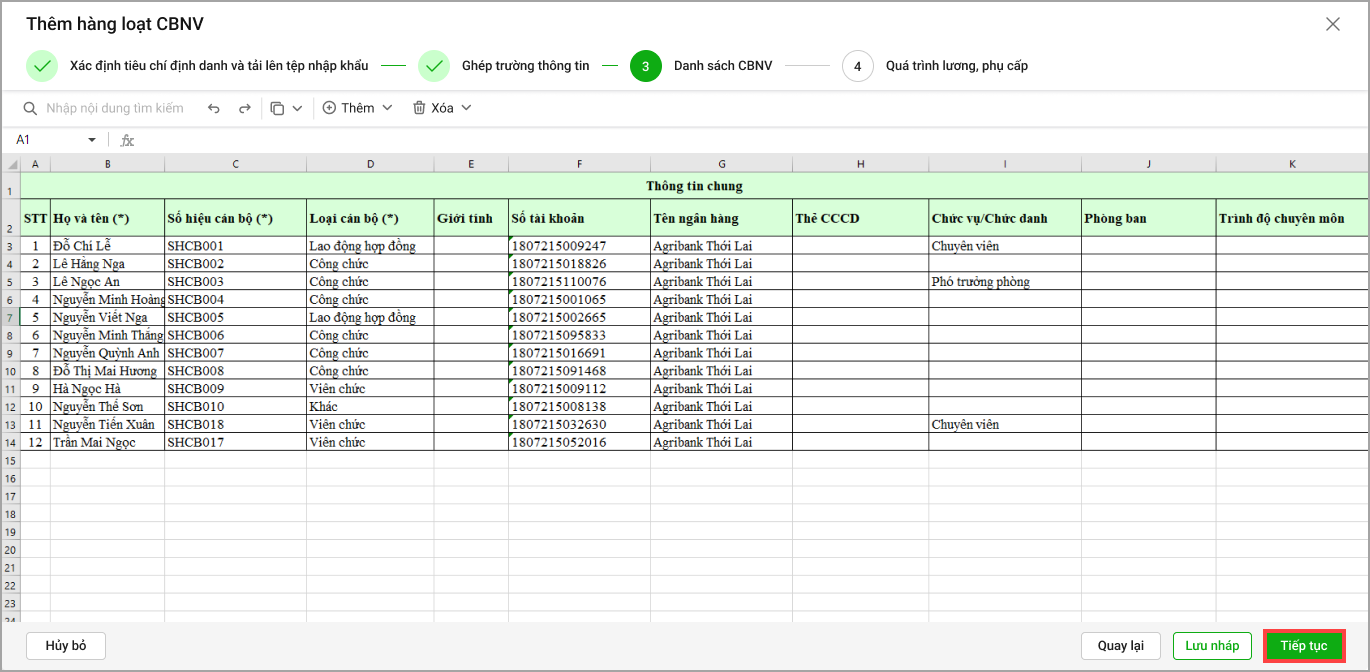Image resolution: width=1370 pixels, height=672 pixels.
Task: Select step 4 Quá trình lương, phụ cấp
Action: (x=857, y=66)
